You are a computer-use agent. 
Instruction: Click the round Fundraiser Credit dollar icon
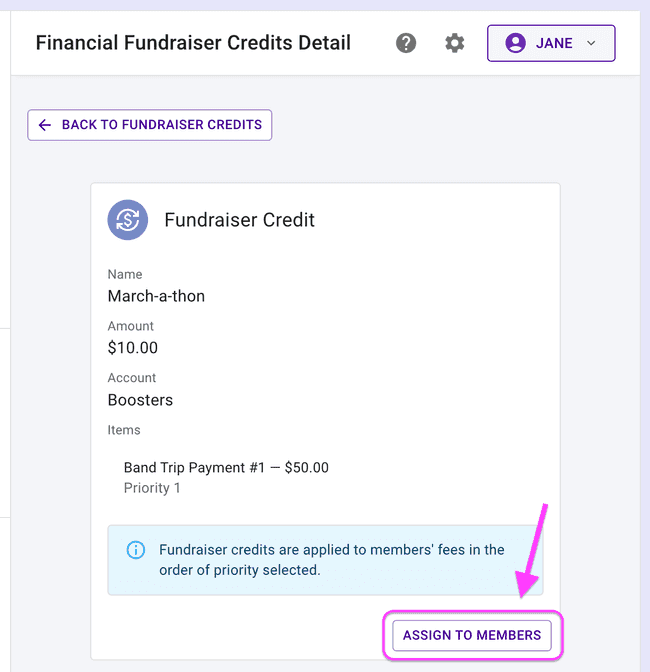coord(128,220)
